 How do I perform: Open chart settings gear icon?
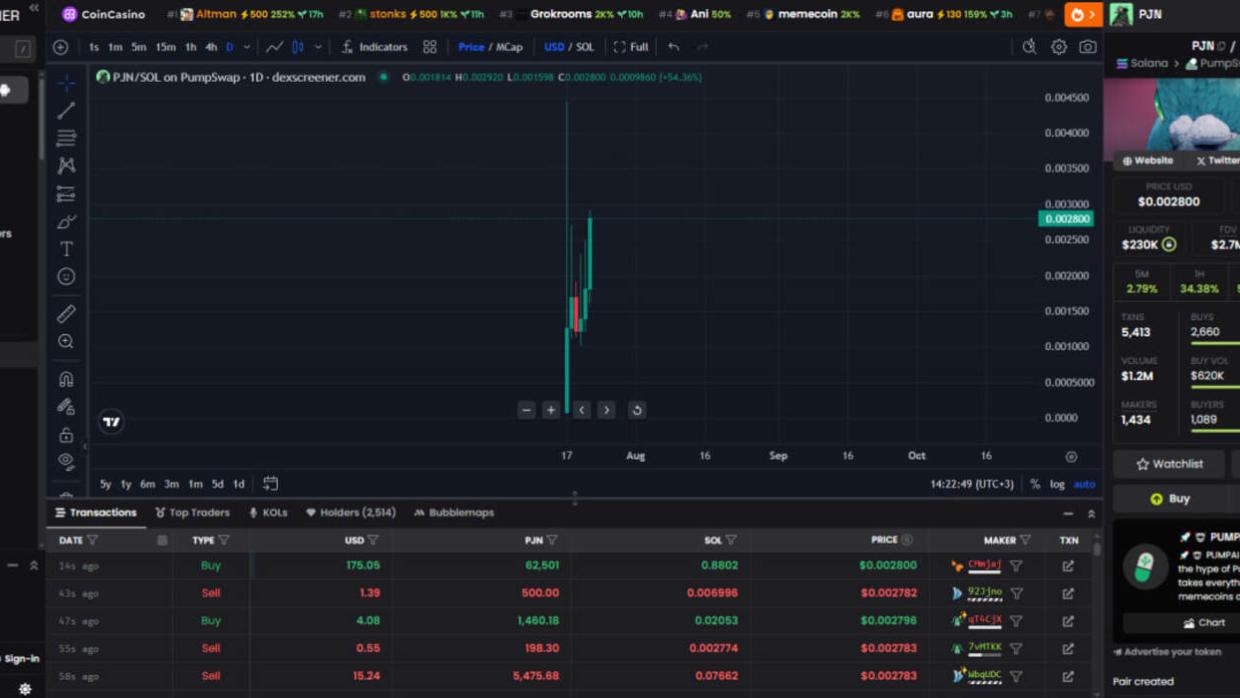tap(1059, 47)
